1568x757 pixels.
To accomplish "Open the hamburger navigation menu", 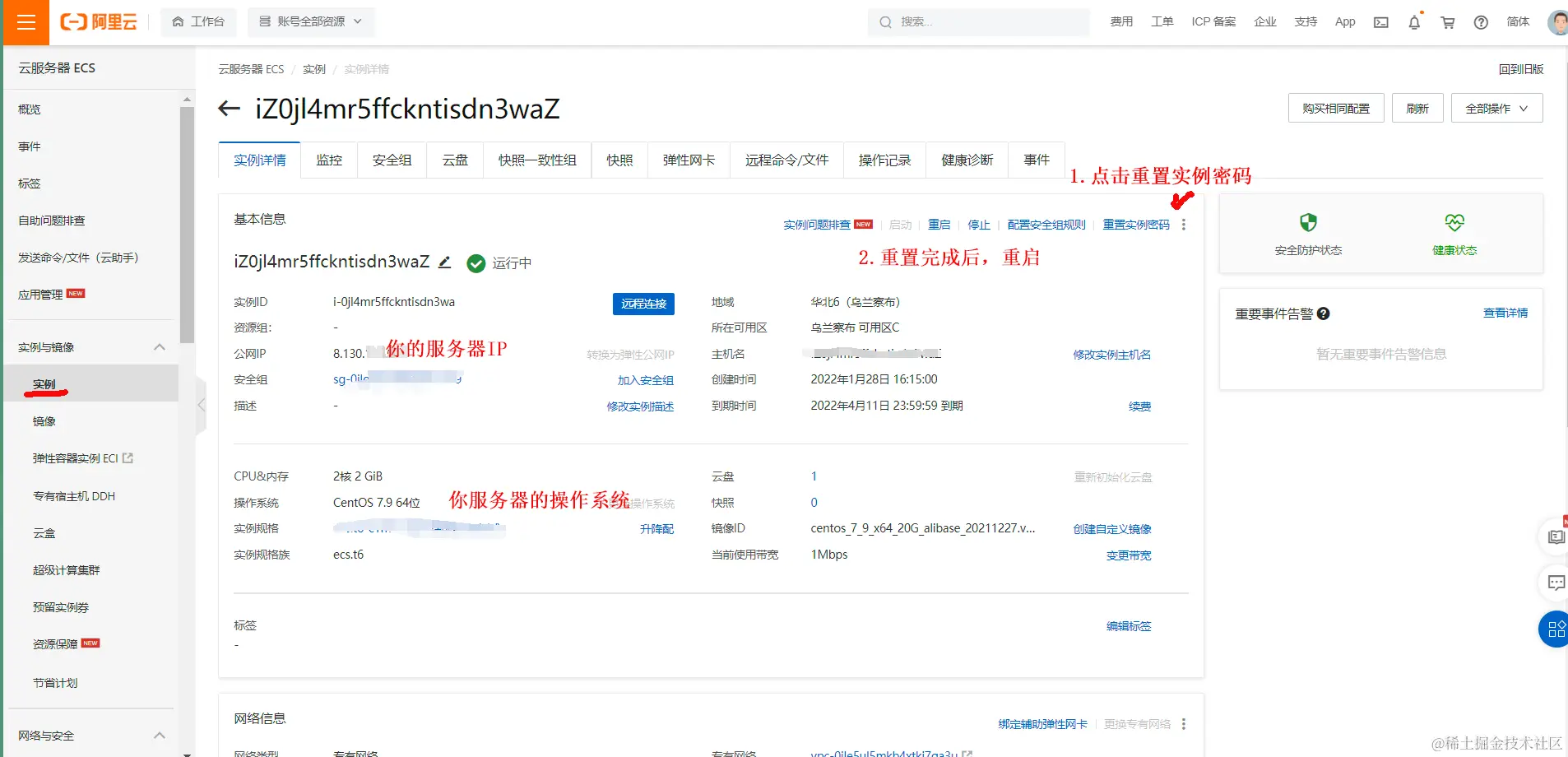I will [26, 22].
